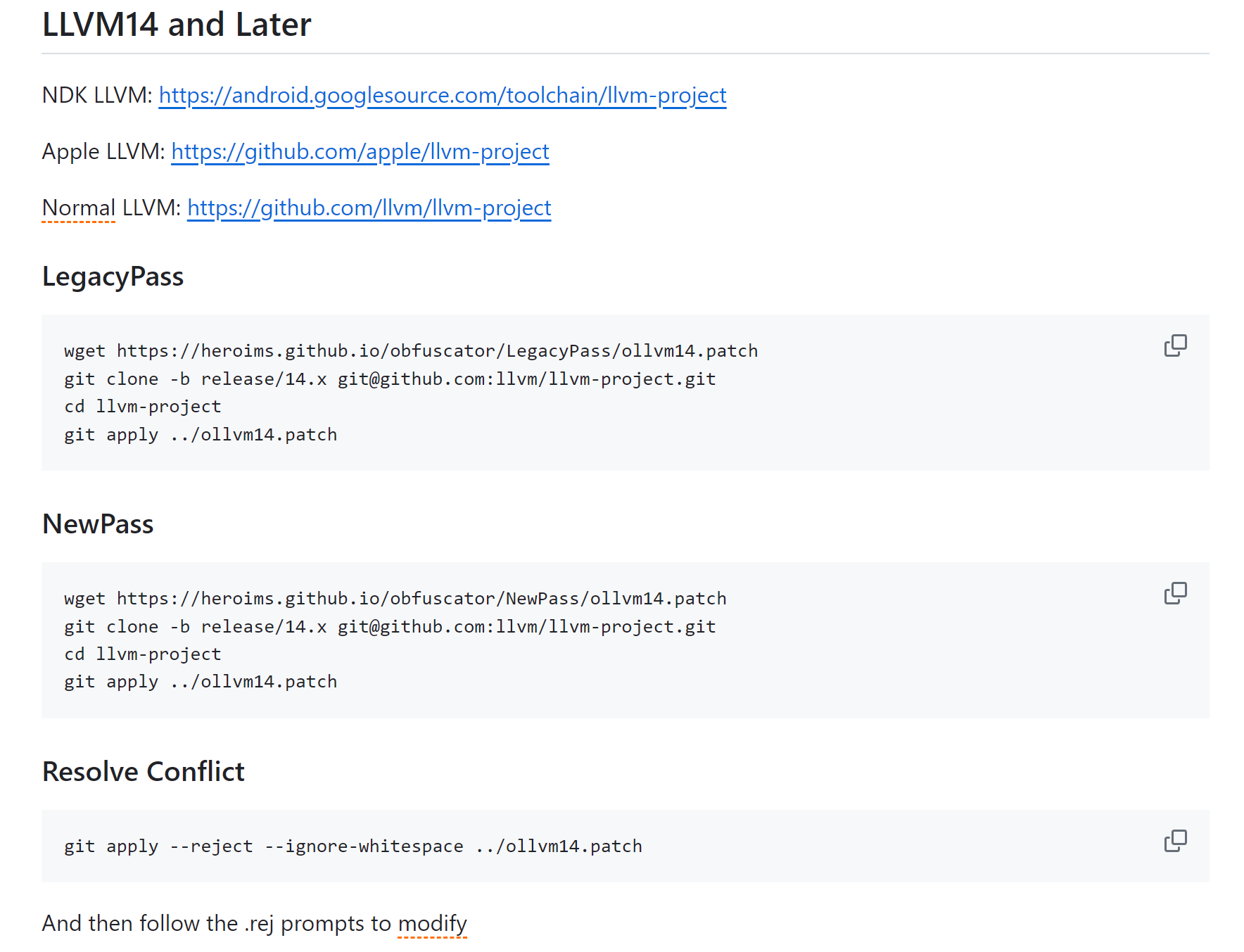1244x952 pixels.
Task: Click the LegacyPass section heading
Action: click(113, 277)
